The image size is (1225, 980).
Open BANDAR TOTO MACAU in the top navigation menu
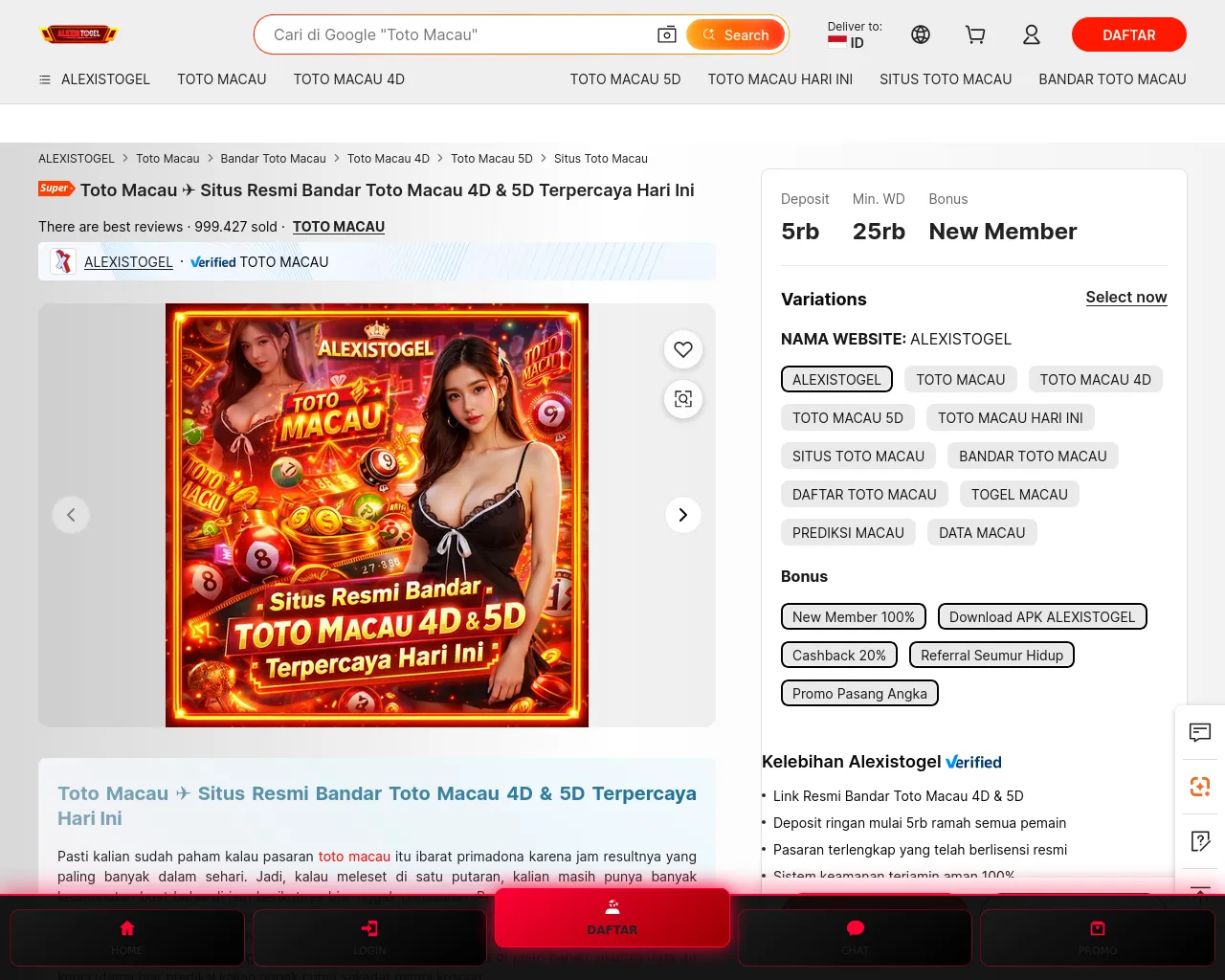(x=1113, y=79)
